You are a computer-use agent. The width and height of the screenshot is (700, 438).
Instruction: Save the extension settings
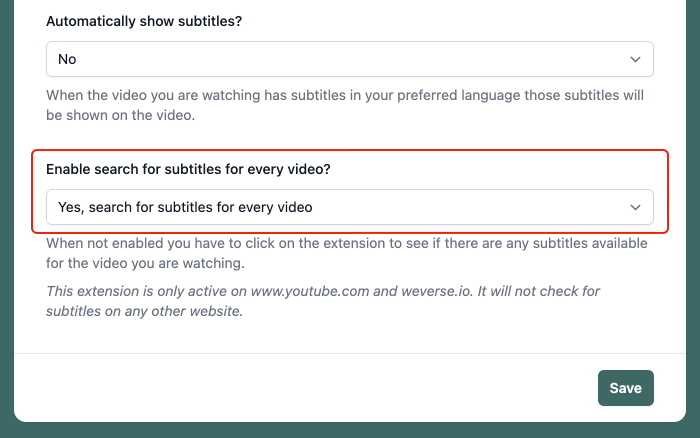(x=625, y=388)
